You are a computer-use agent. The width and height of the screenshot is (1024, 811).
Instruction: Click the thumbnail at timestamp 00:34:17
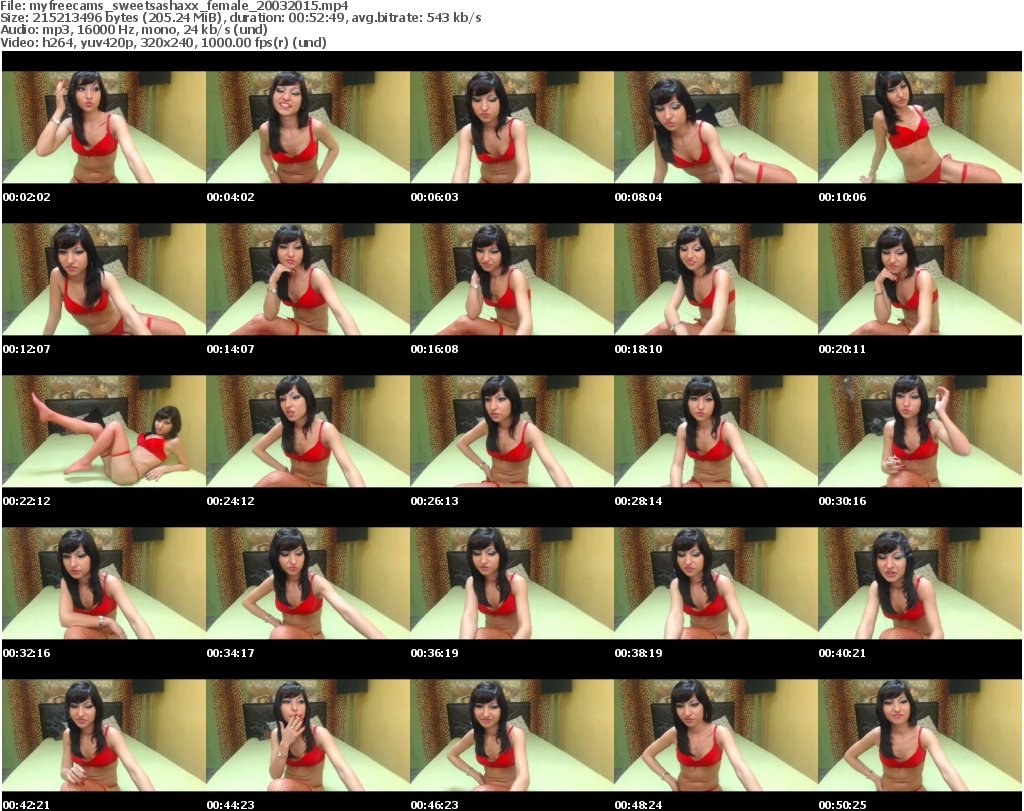coord(308,583)
